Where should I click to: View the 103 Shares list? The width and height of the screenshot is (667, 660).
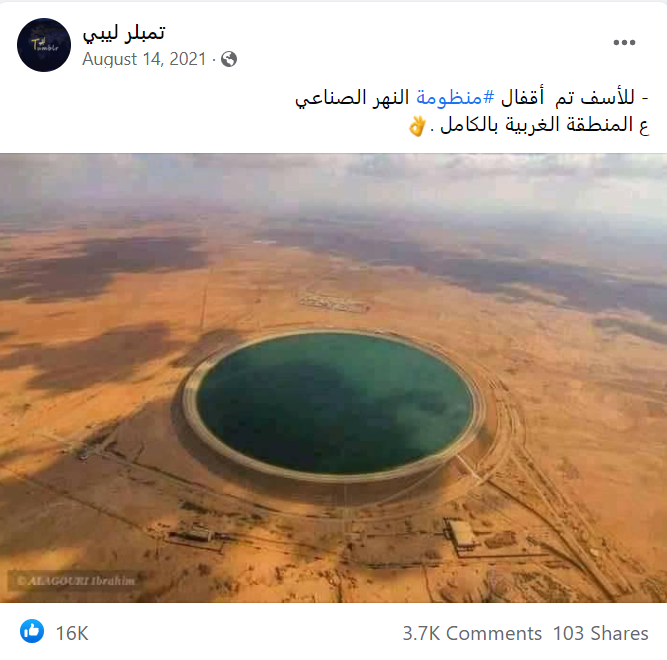[x=600, y=633]
